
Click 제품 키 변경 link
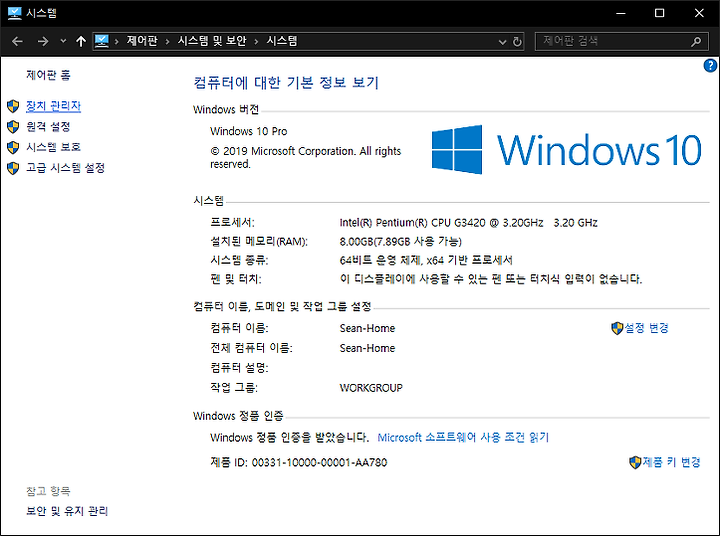pos(671,462)
